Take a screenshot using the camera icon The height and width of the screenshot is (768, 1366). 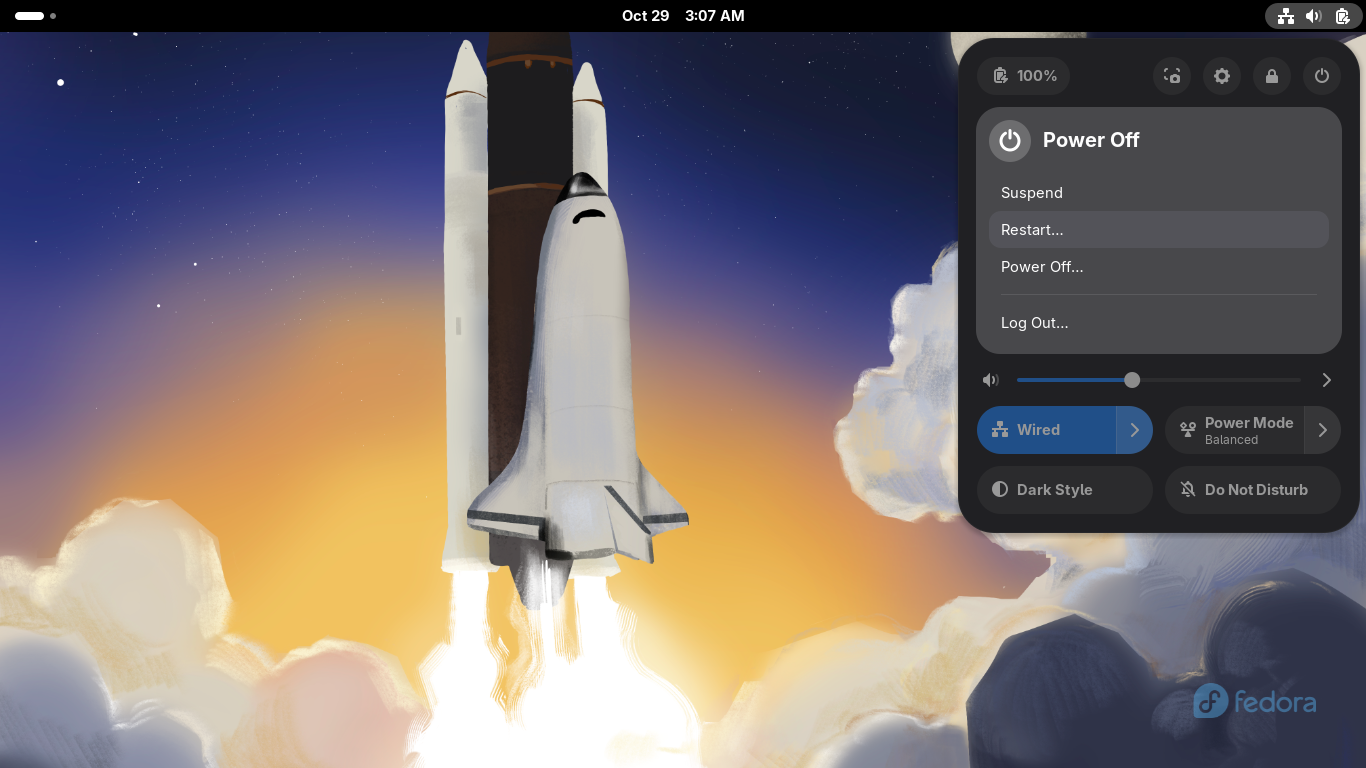tap(1172, 76)
